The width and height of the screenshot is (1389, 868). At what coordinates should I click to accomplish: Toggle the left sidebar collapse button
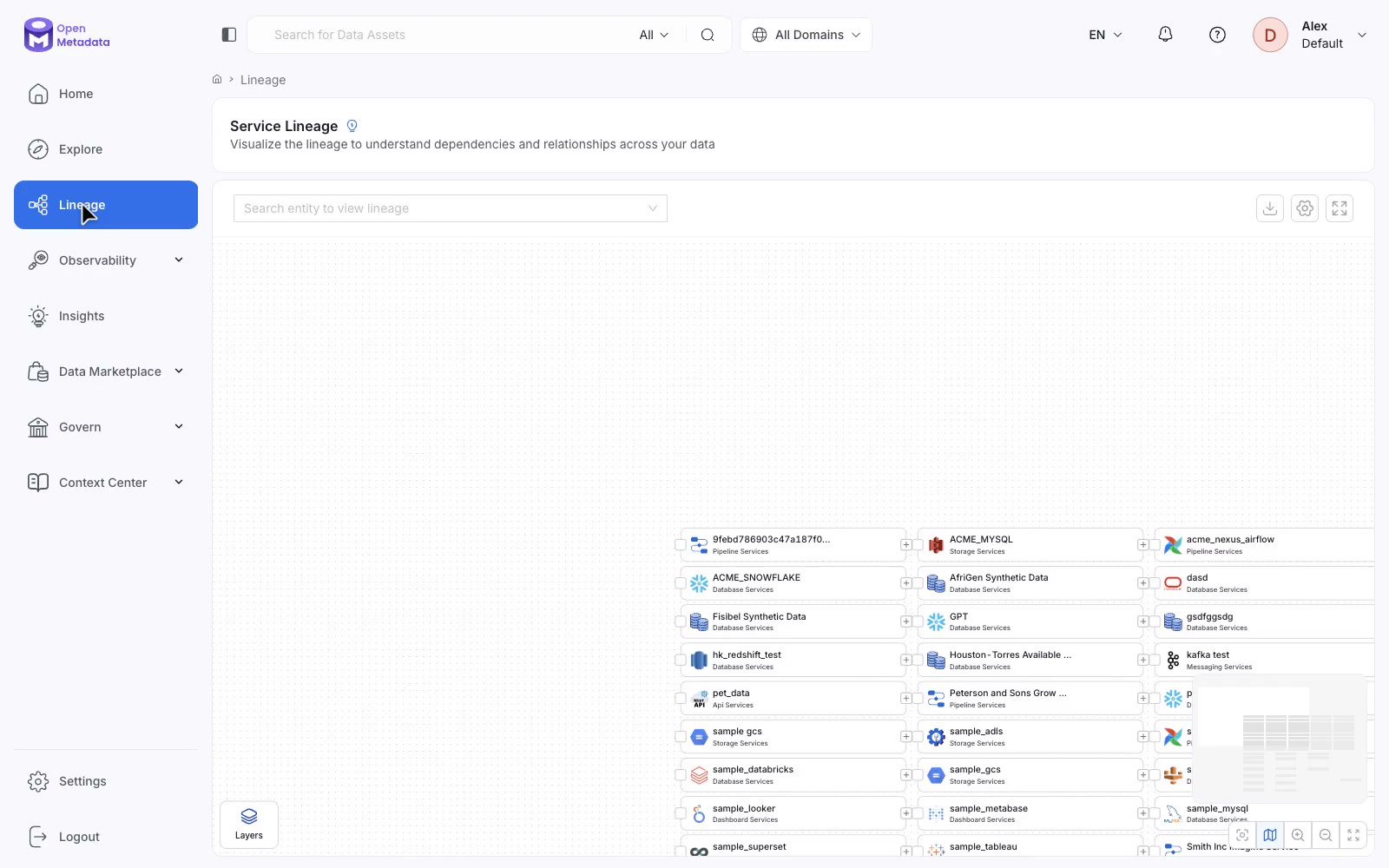[229, 35]
